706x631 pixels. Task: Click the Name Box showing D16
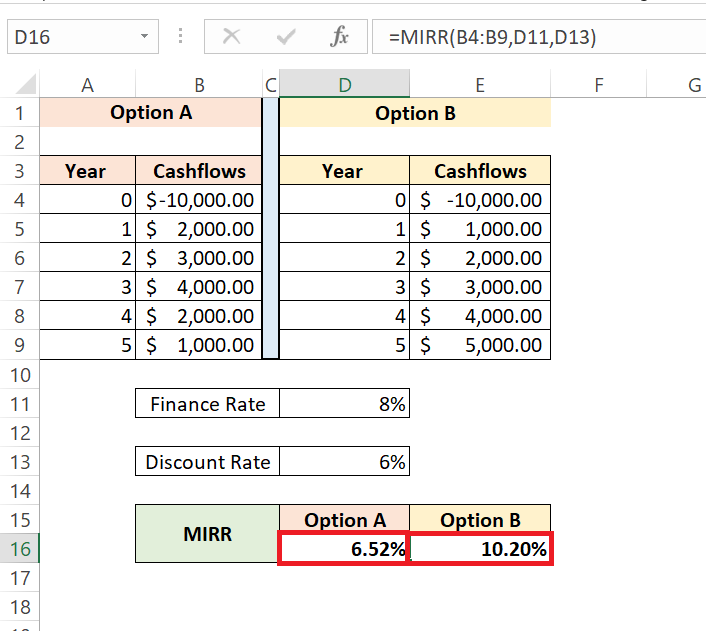(x=83, y=36)
